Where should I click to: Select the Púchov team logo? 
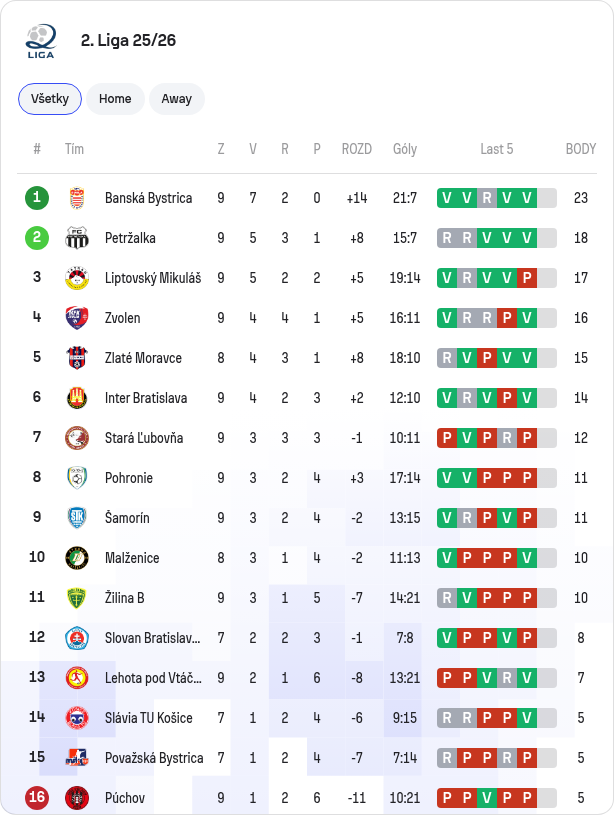pos(77,798)
